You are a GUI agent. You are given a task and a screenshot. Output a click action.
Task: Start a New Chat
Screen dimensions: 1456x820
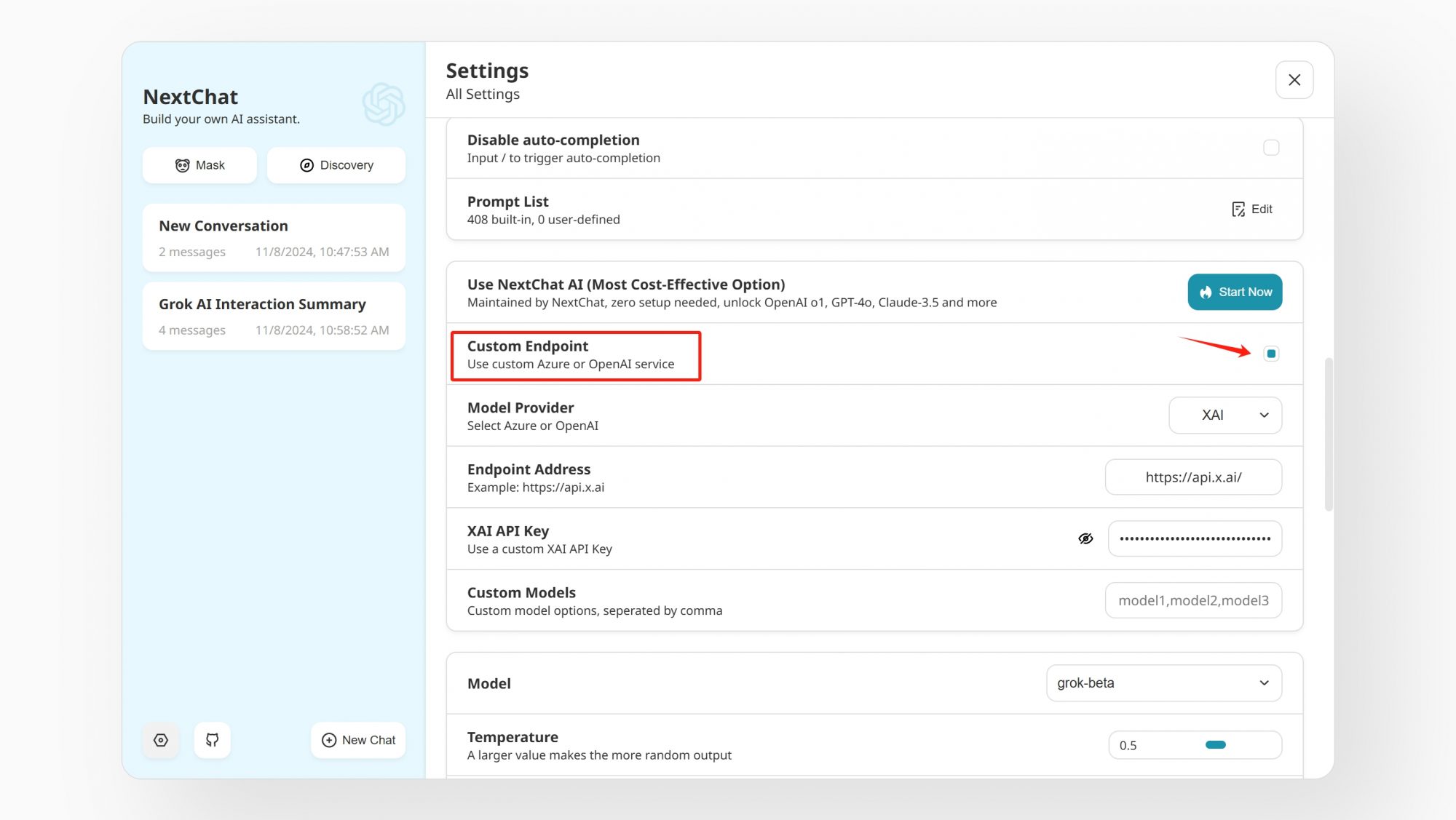[358, 740]
